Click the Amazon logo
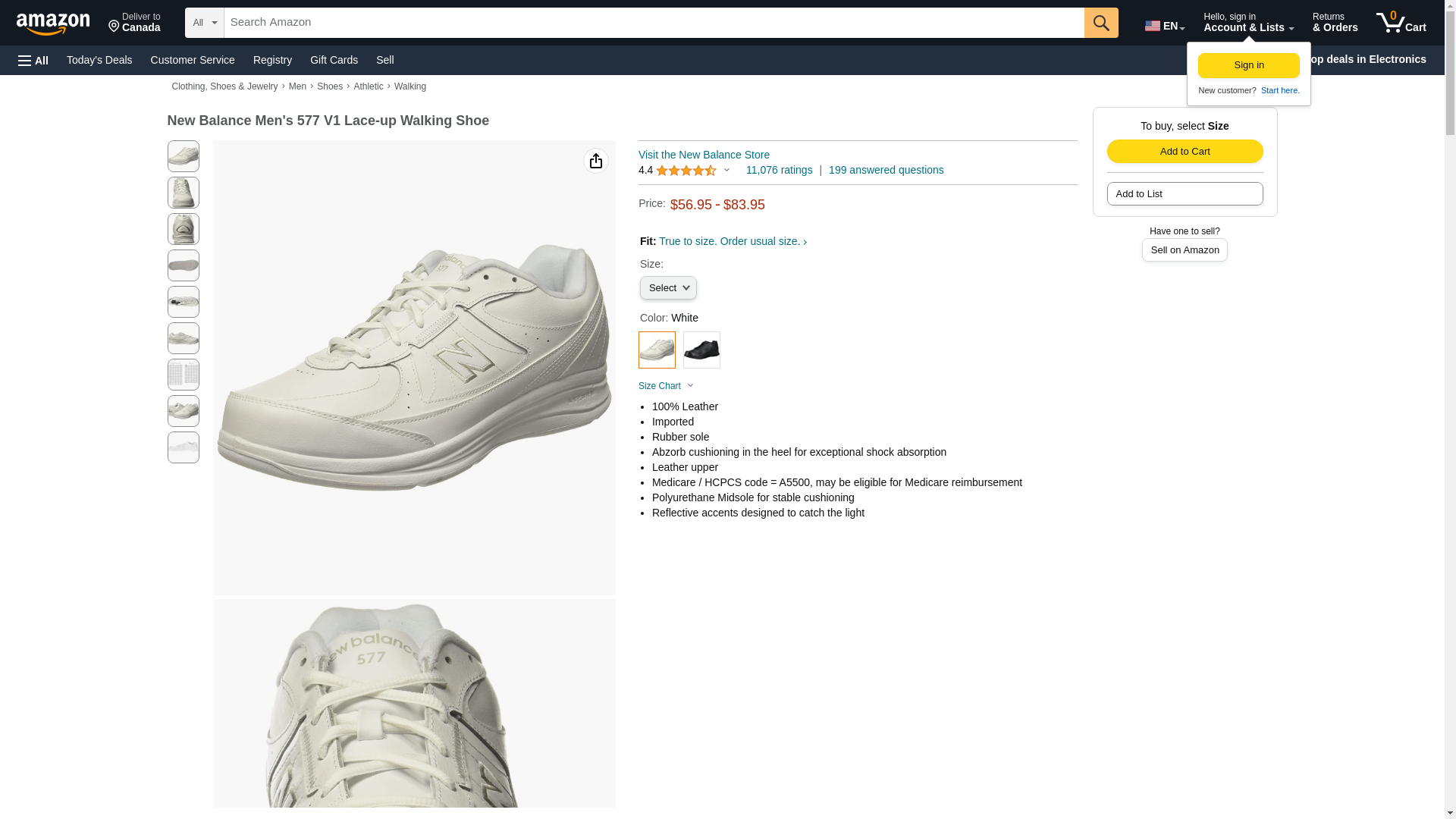The image size is (1456, 819). pyautogui.click(x=53, y=24)
